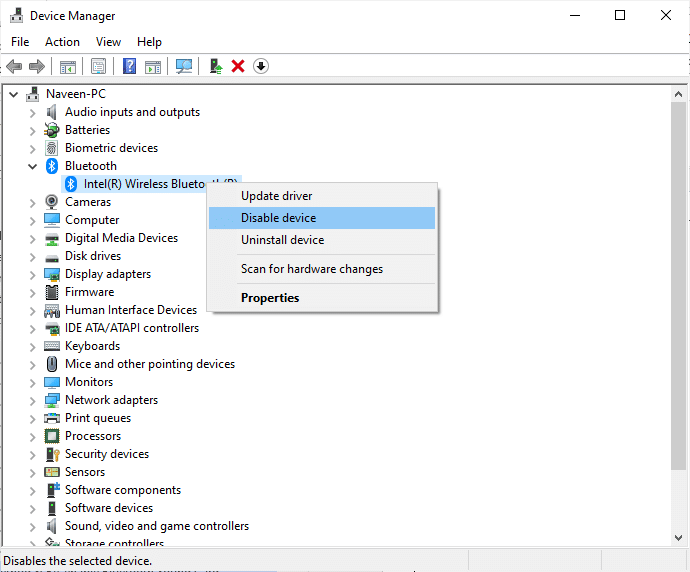Viewport: 690px width, 572px height.
Task: Click the Bluetooth category icon in tree
Action: click(x=52, y=166)
